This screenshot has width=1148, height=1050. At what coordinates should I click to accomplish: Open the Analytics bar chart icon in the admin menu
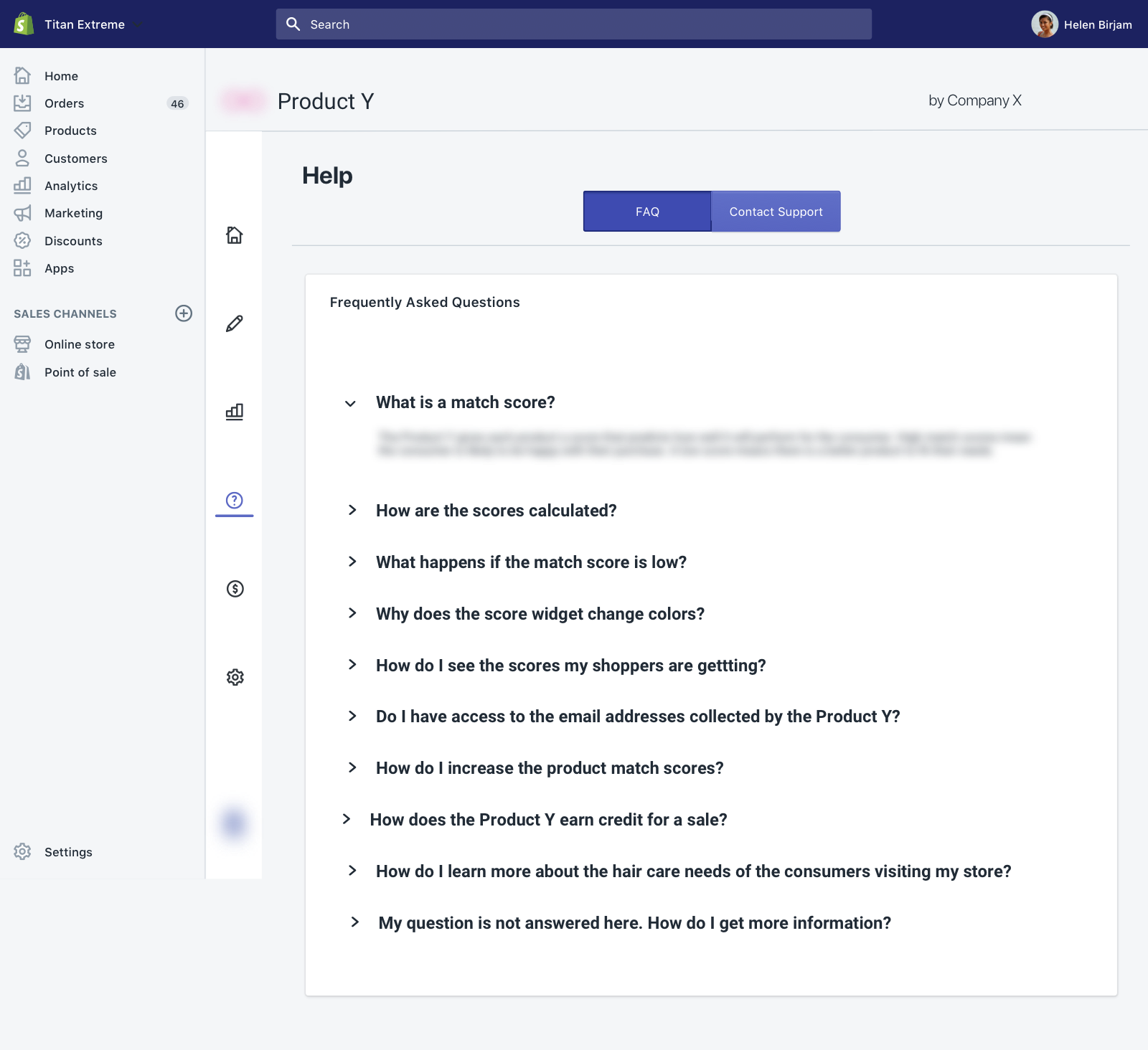point(22,185)
